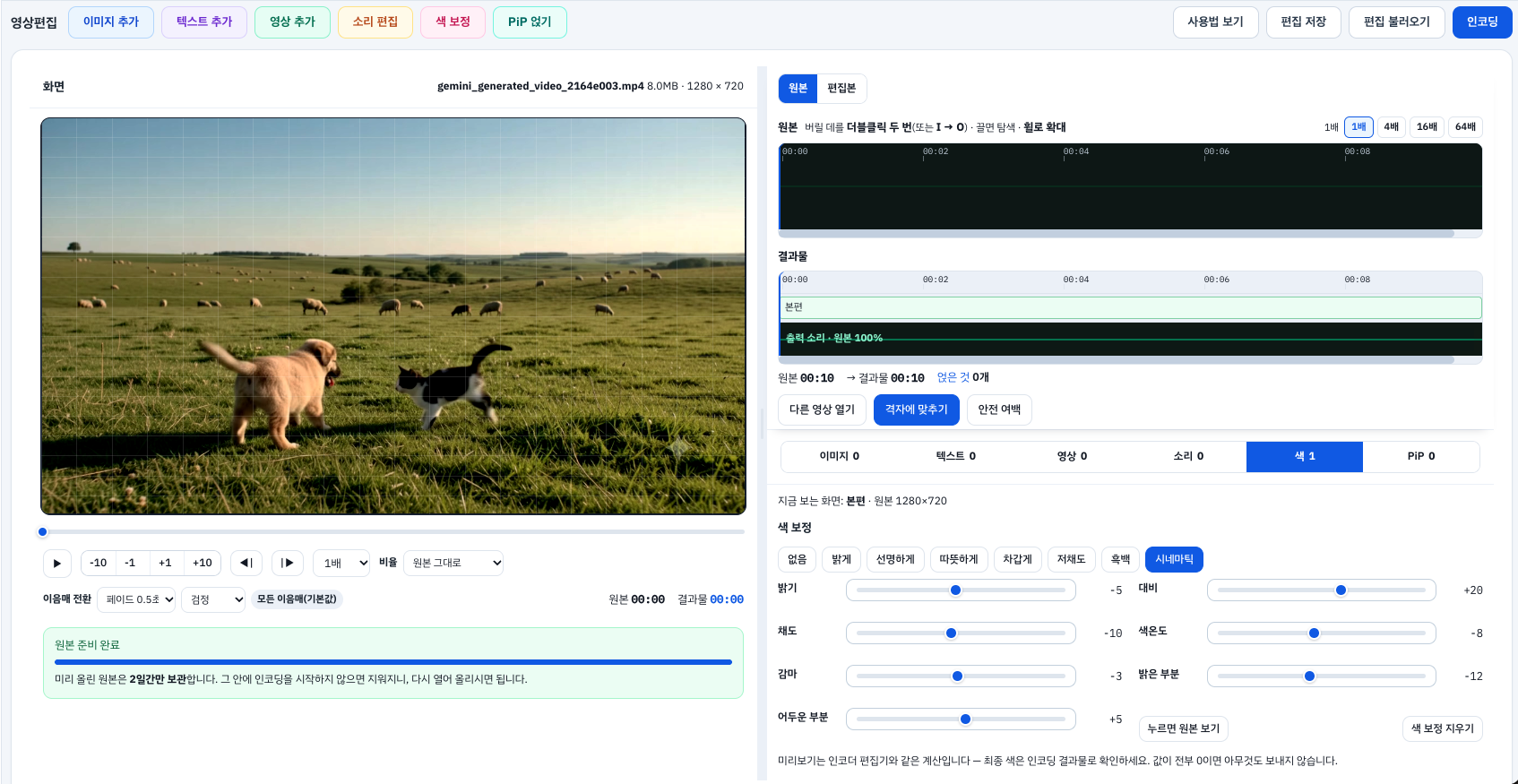Skip forward 1 second with +1

point(165,563)
